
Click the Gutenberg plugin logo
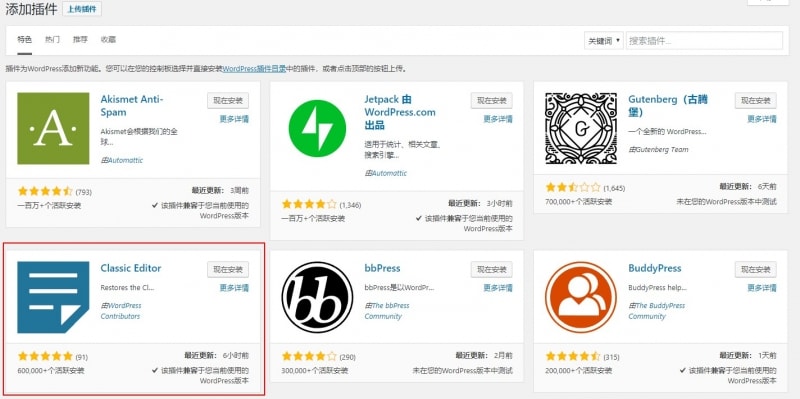581,129
